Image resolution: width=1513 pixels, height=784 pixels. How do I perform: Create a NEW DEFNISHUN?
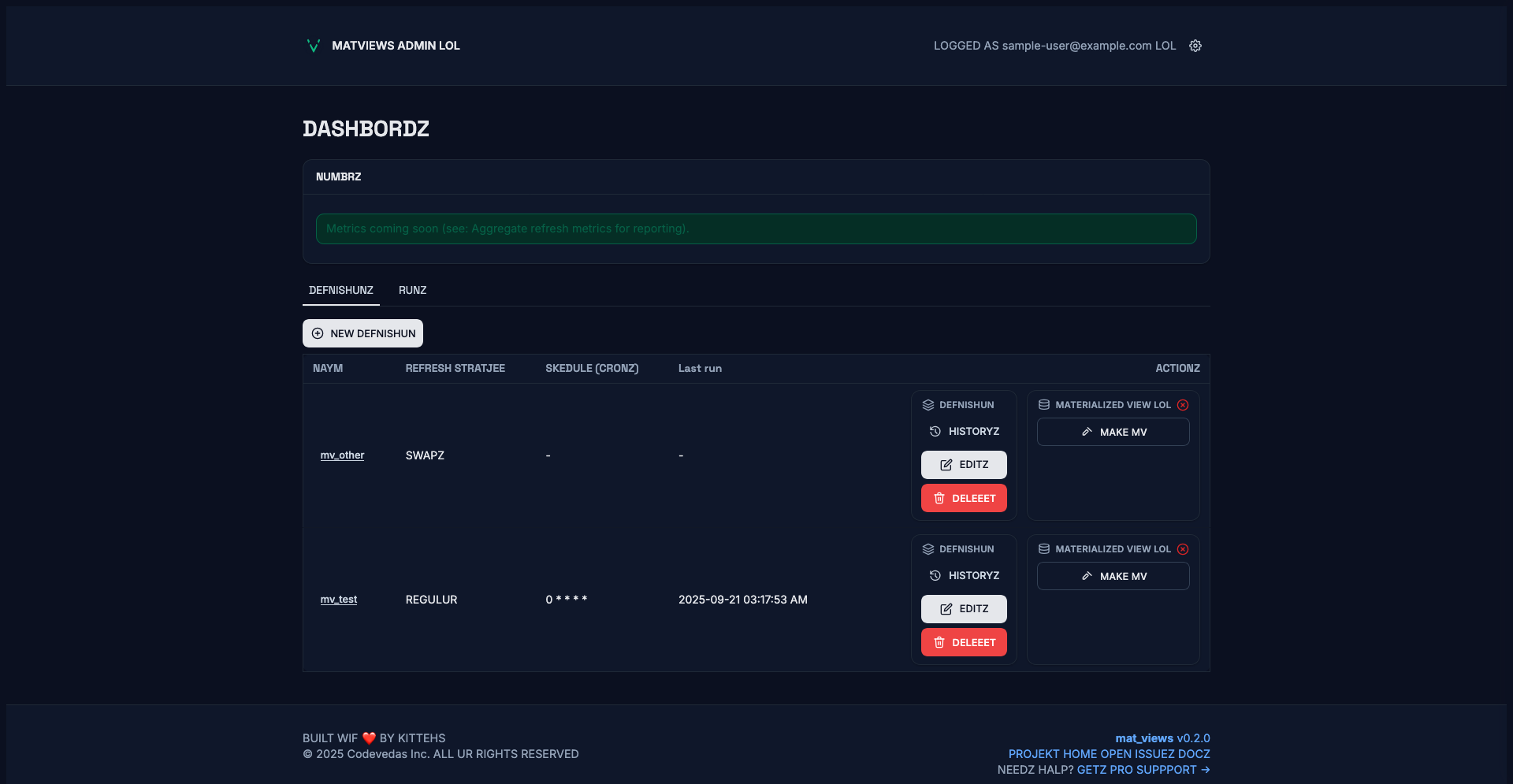point(362,333)
